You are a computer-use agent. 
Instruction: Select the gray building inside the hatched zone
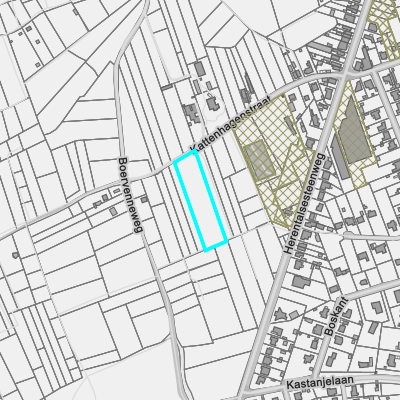[260, 160]
